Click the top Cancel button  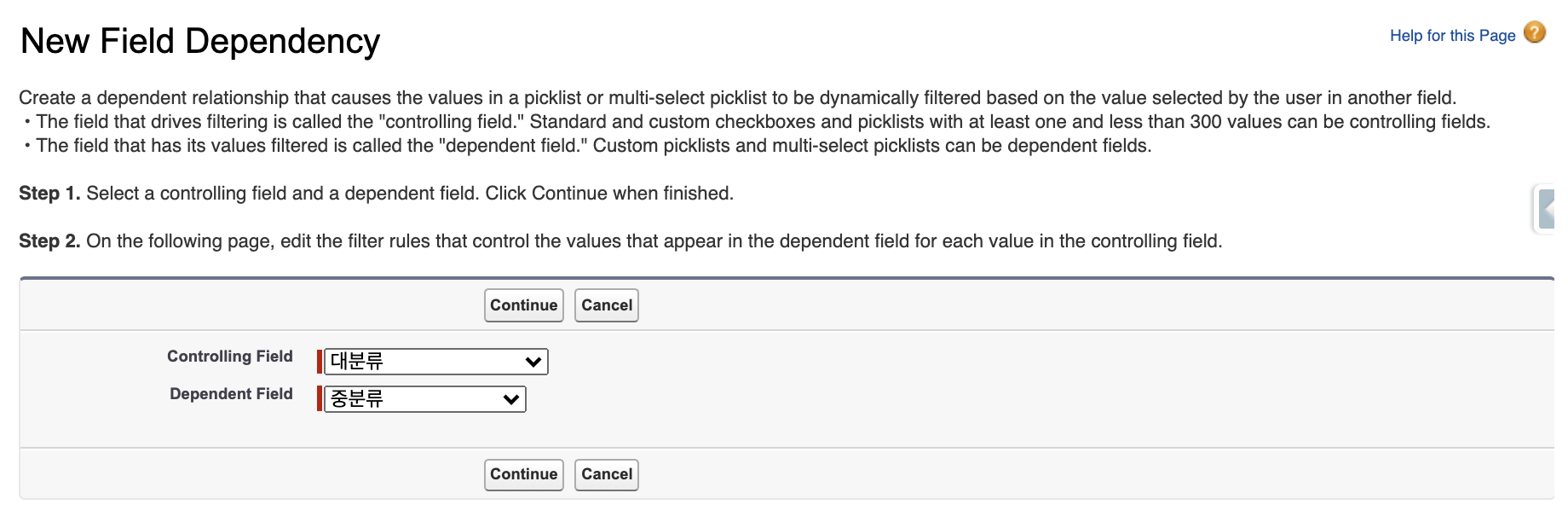pos(606,305)
